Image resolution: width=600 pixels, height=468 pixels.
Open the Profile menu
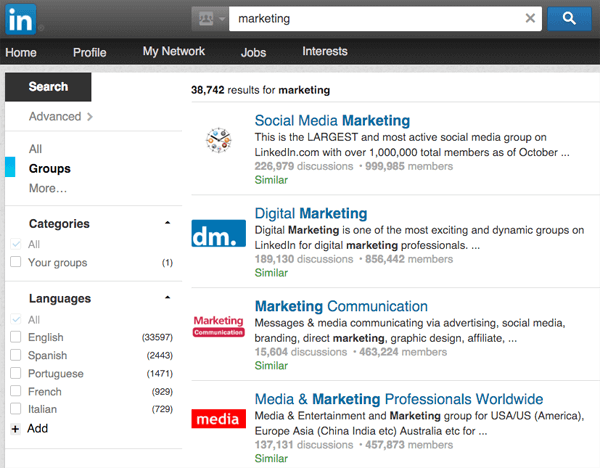pos(90,52)
